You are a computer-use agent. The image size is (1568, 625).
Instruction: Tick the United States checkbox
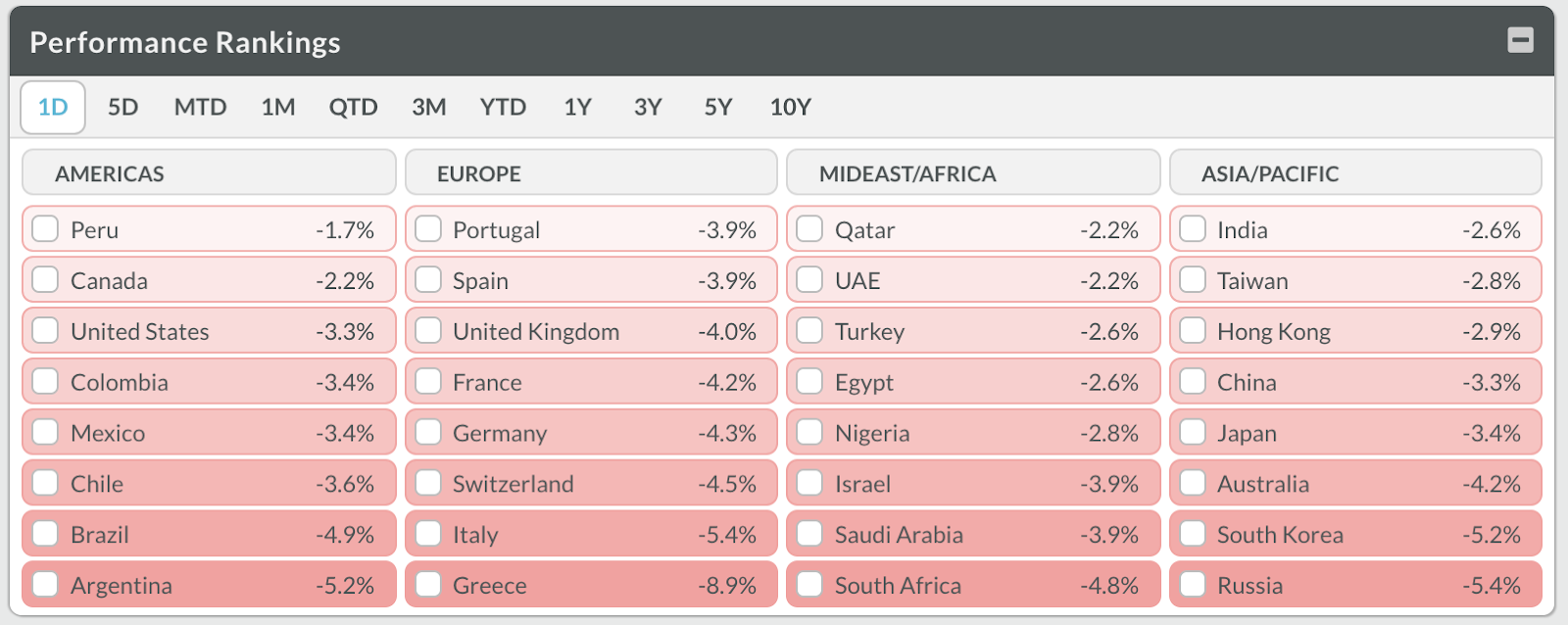45,331
